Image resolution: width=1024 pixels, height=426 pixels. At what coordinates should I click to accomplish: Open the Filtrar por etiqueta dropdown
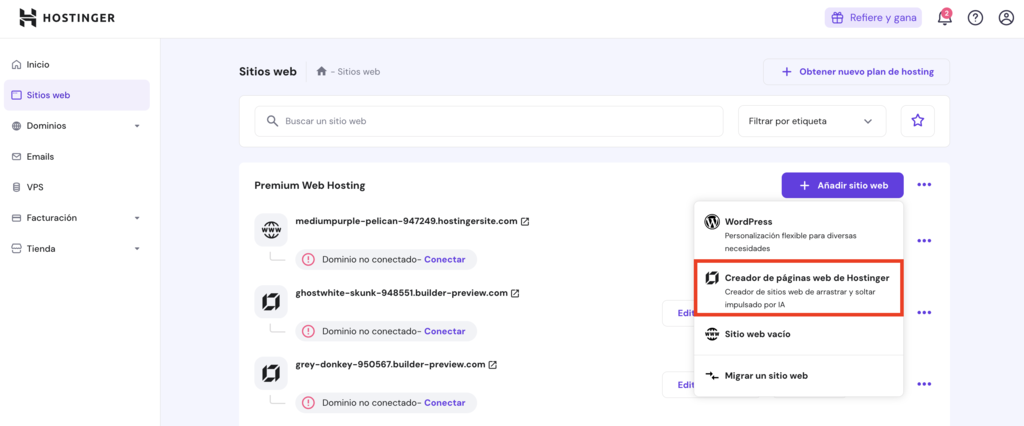pos(811,121)
